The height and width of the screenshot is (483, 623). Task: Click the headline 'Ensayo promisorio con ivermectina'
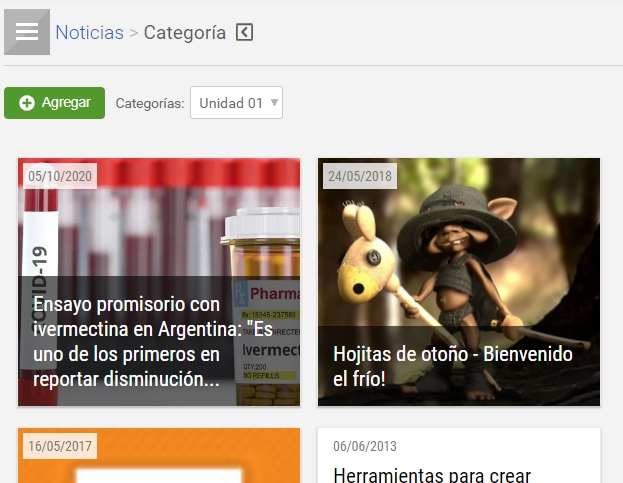[153, 342]
